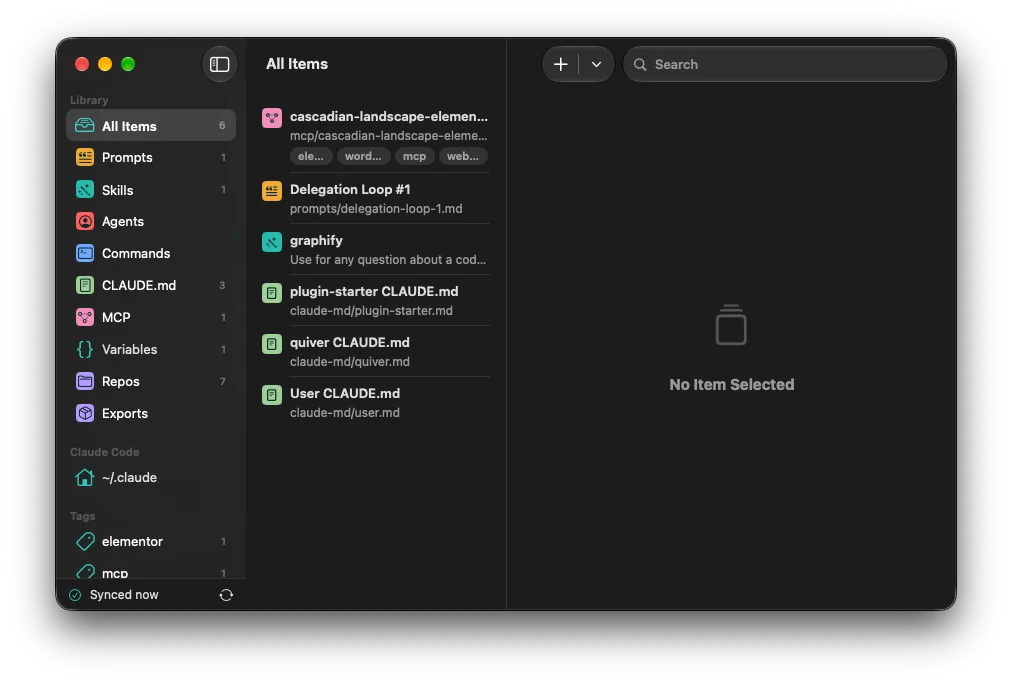
Task: Click the path claude-md/user.md
Action: 345,412
